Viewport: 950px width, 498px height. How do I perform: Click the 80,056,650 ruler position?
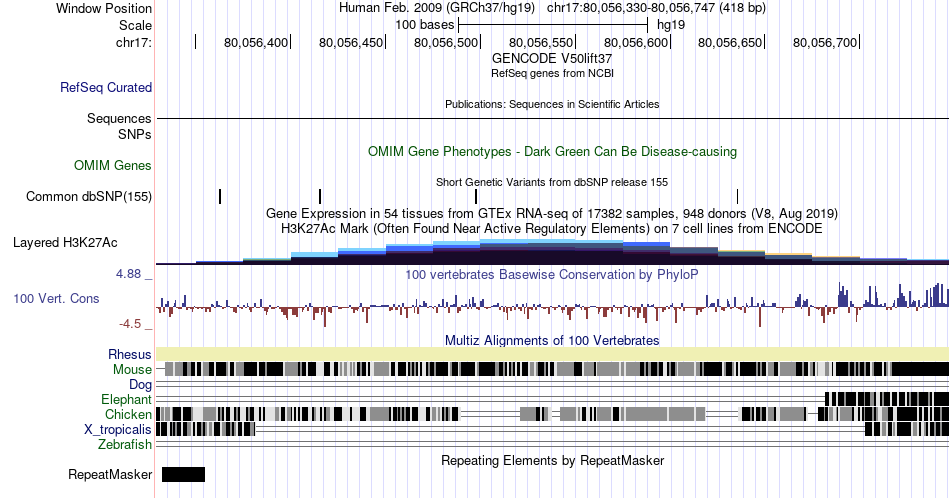point(730,42)
